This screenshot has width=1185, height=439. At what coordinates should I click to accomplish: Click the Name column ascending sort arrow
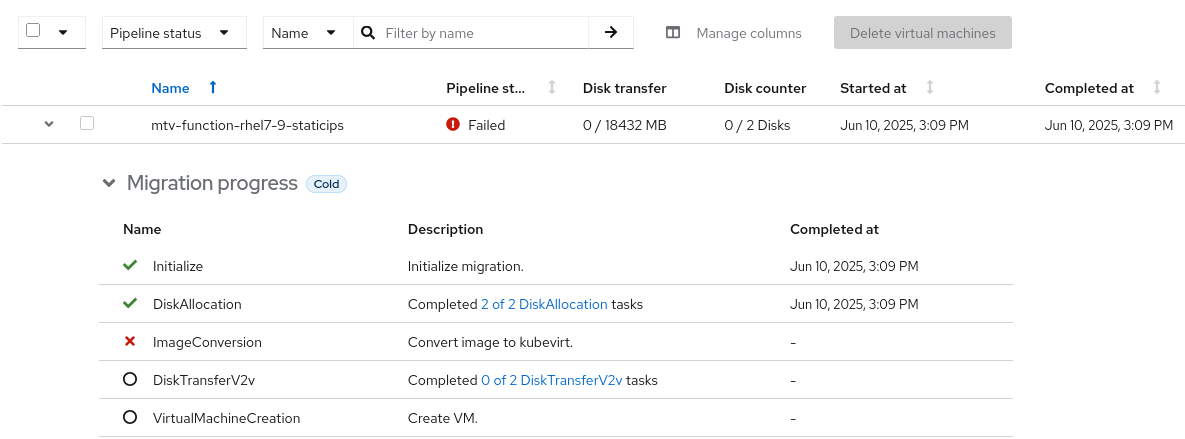[x=212, y=88]
